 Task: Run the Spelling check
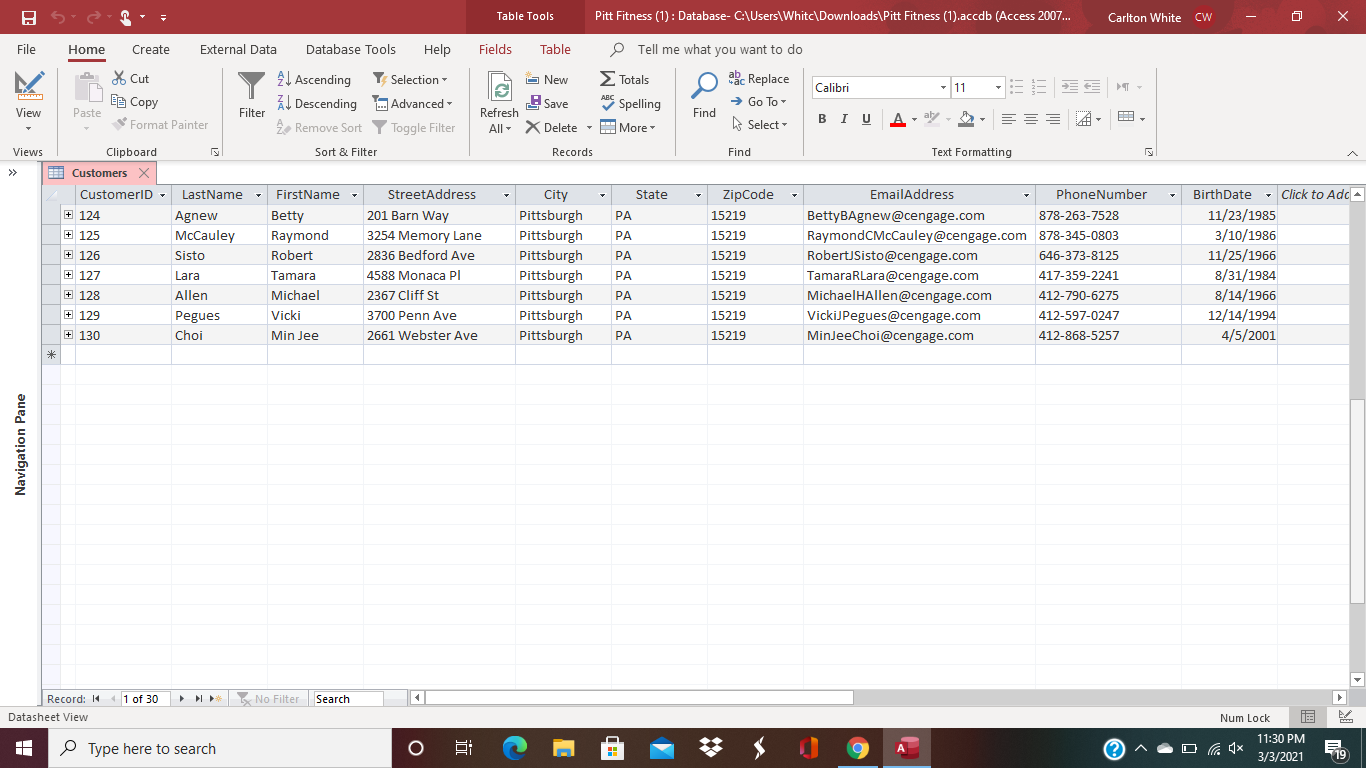[630, 104]
